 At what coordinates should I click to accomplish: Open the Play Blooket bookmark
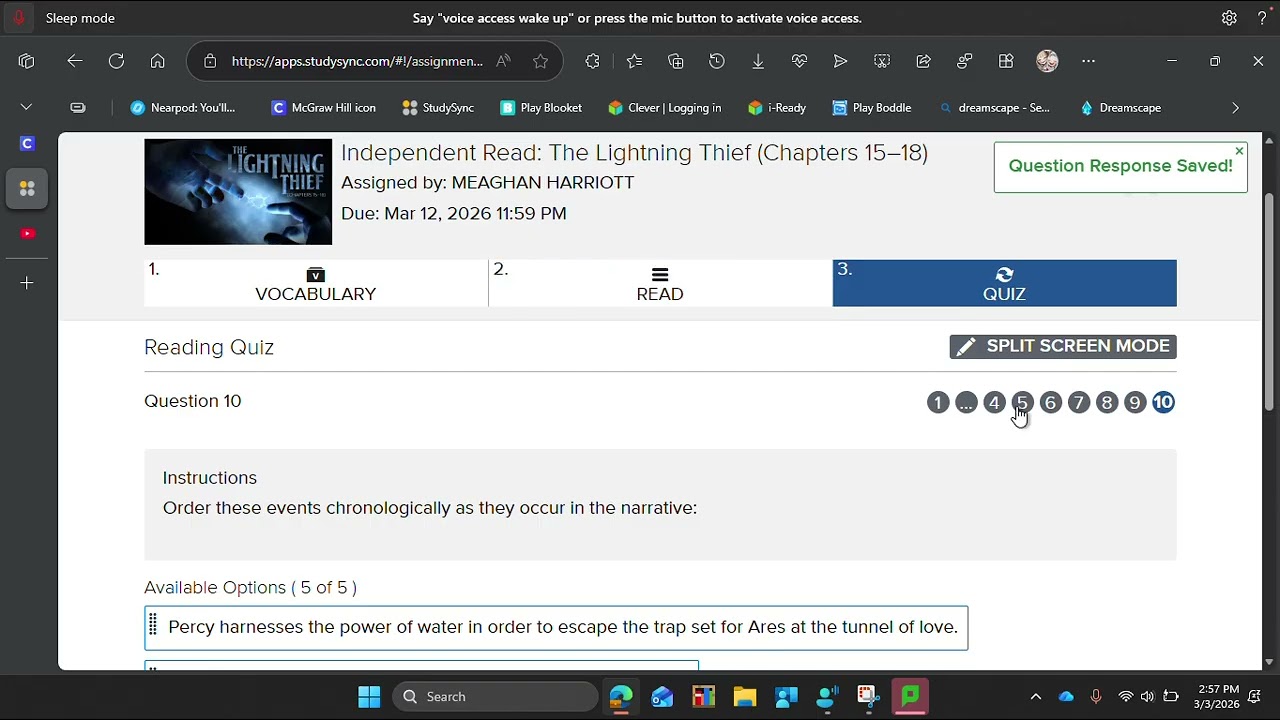click(541, 108)
